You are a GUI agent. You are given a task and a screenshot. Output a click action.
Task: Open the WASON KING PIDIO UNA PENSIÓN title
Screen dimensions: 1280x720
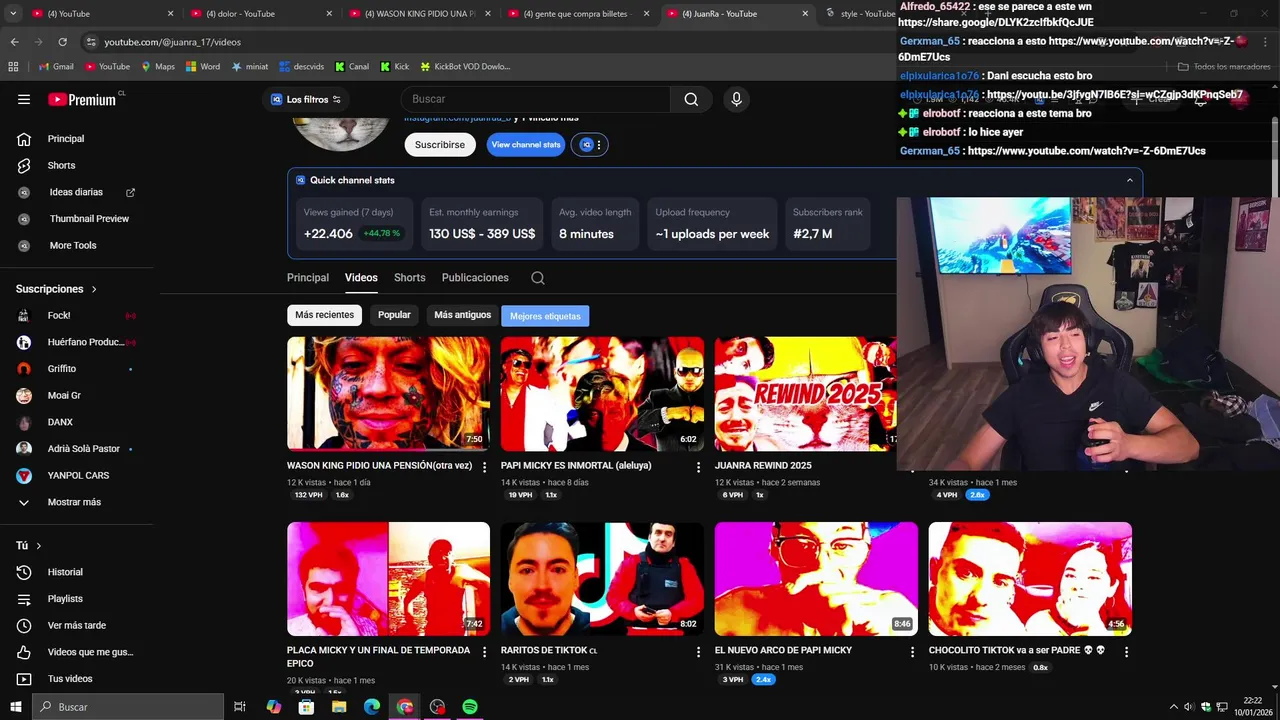379,466
